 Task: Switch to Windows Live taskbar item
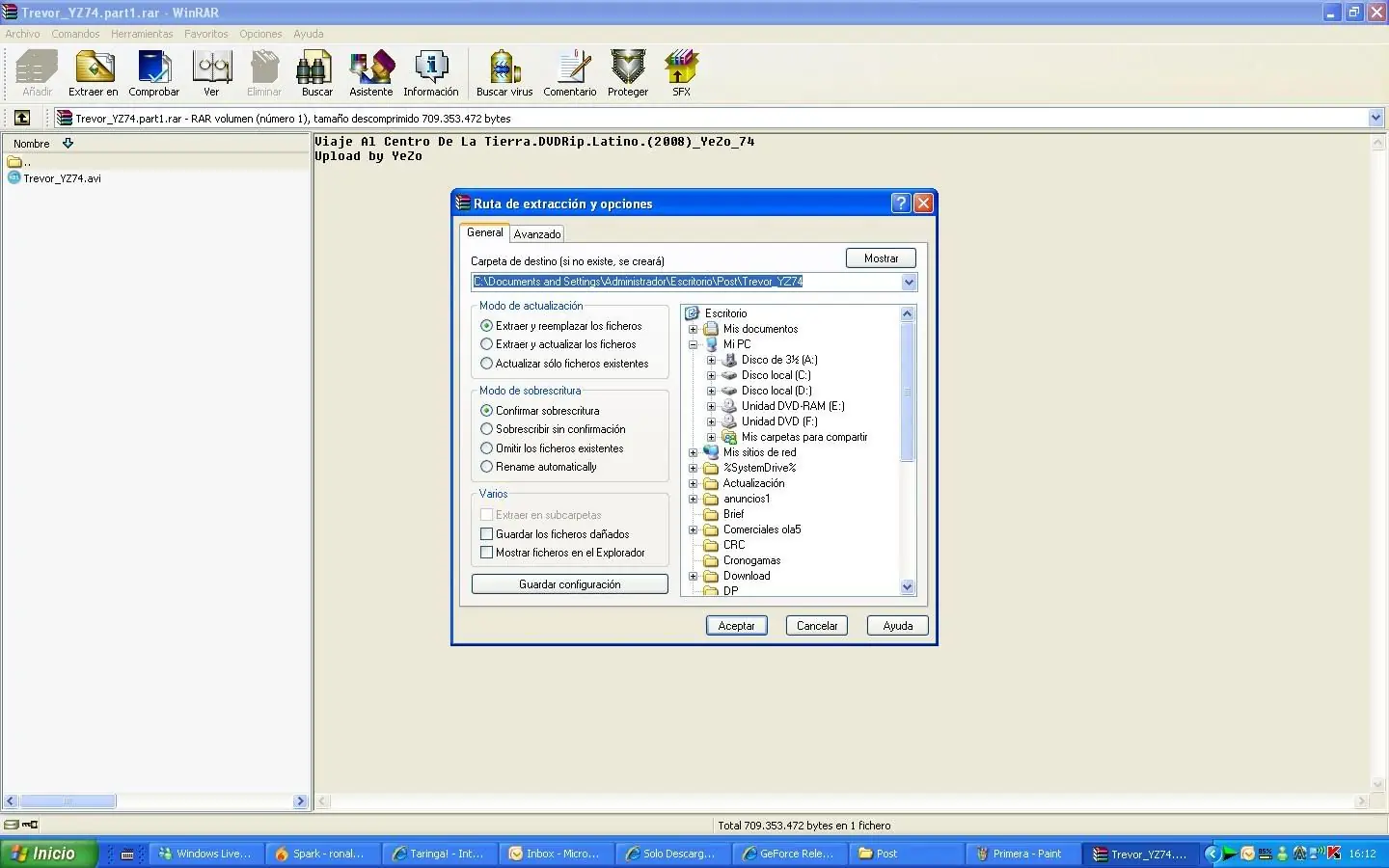[205, 854]
